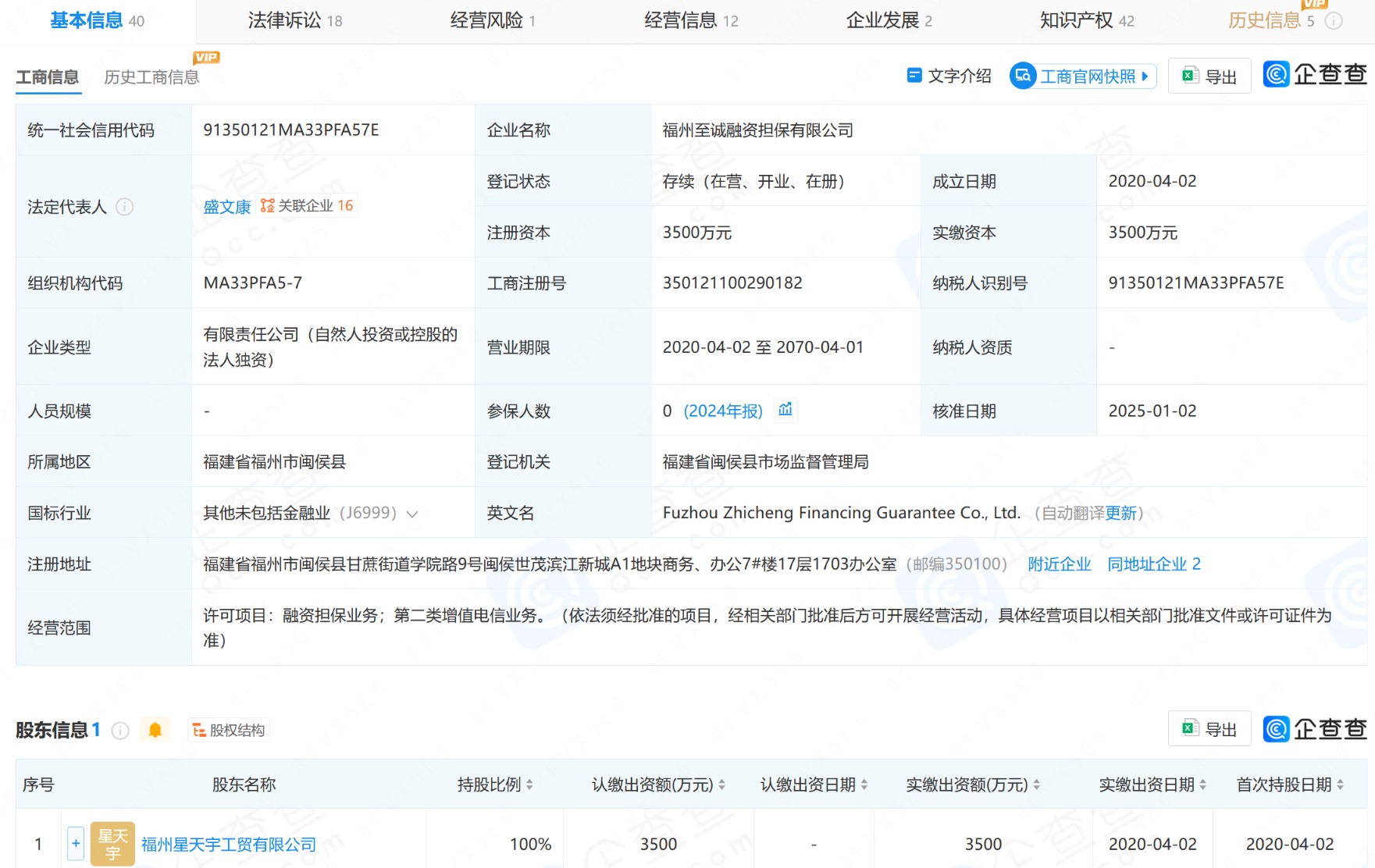The width and height of the screenshot is (1375, 868).
Task: Select 所属地区 福建省福州市闽侯县
Action: [x=275, y=462]
